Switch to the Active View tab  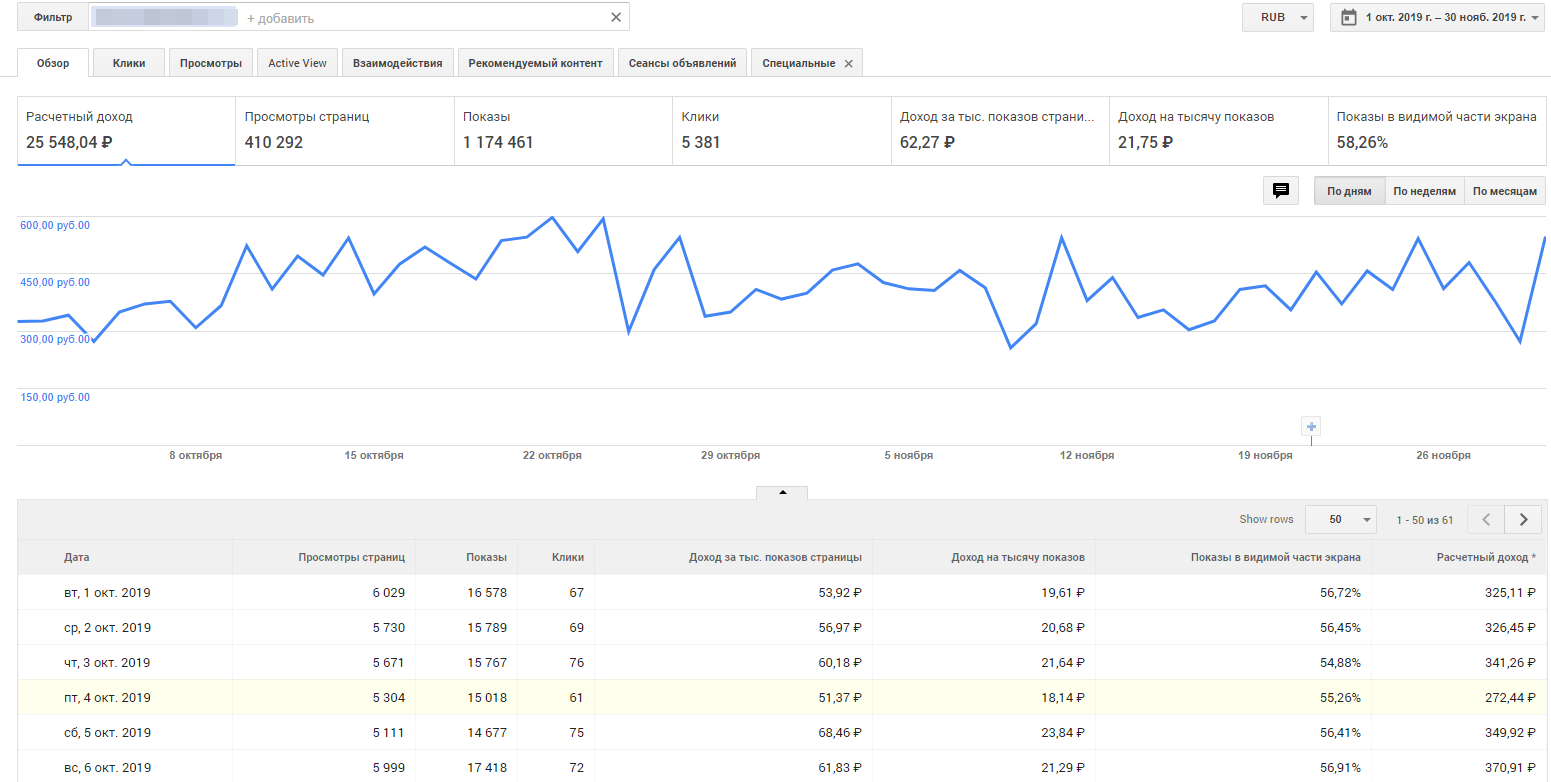pyautogui.click(x=297, y=63)
